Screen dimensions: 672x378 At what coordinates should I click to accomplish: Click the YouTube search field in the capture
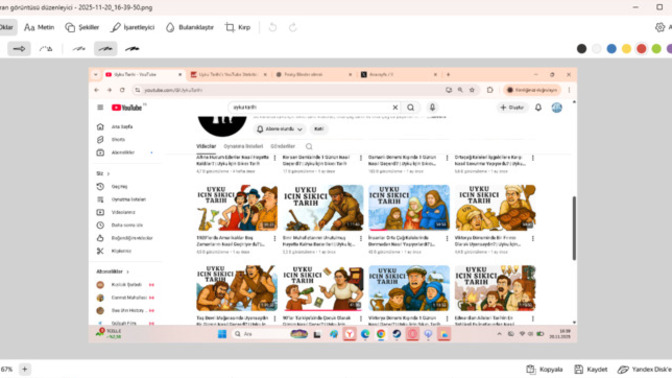(x=311, y=108)
